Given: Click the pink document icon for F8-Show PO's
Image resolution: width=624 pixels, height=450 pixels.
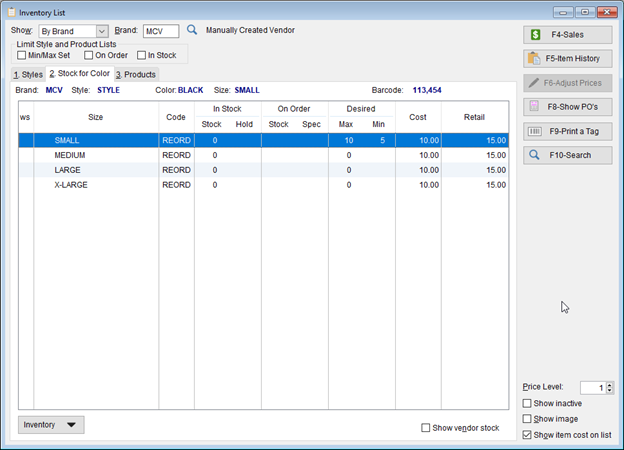Looking at the screenshot, I should pos(535,106).
